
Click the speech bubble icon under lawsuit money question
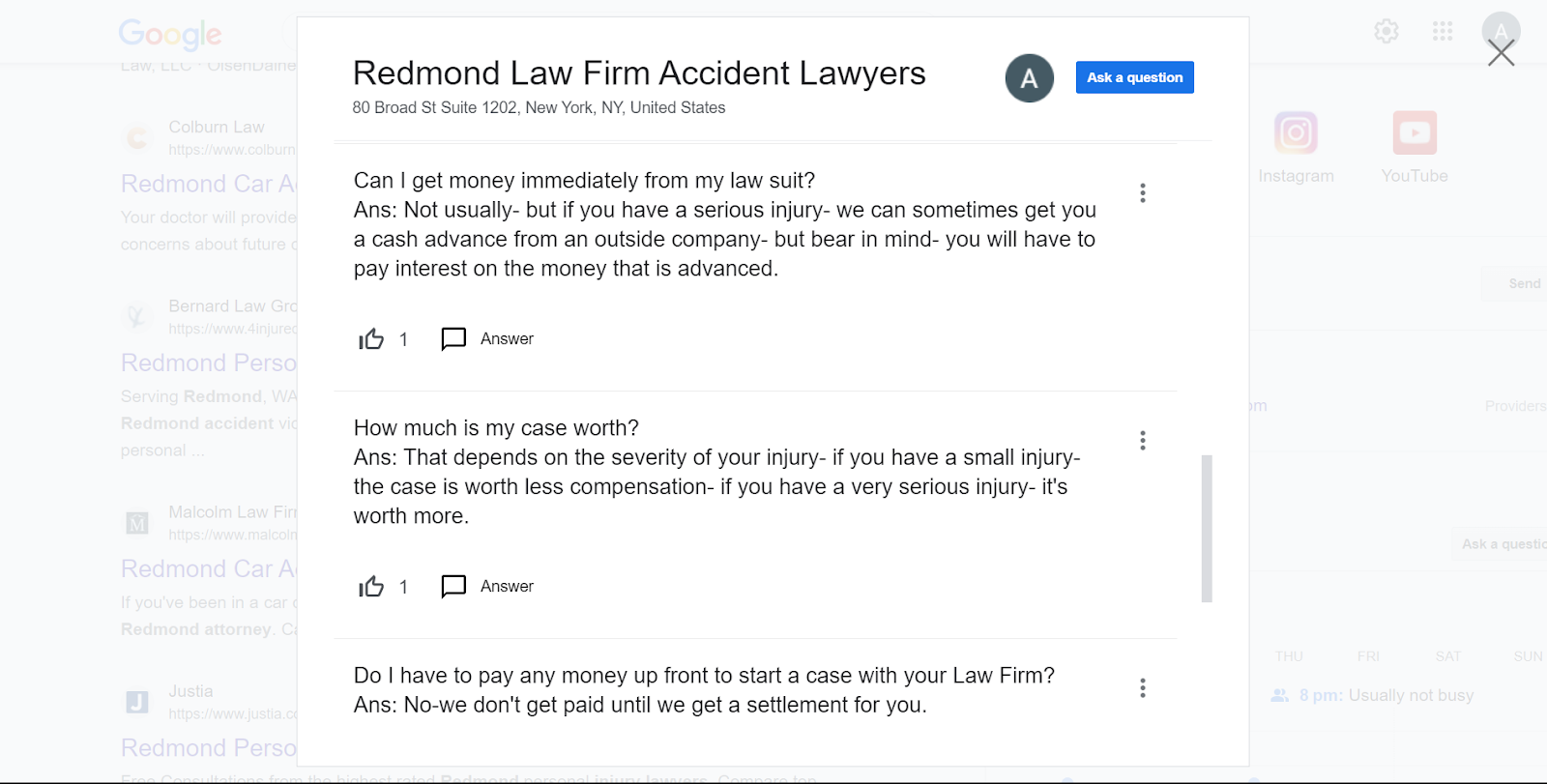pos(453,339)
